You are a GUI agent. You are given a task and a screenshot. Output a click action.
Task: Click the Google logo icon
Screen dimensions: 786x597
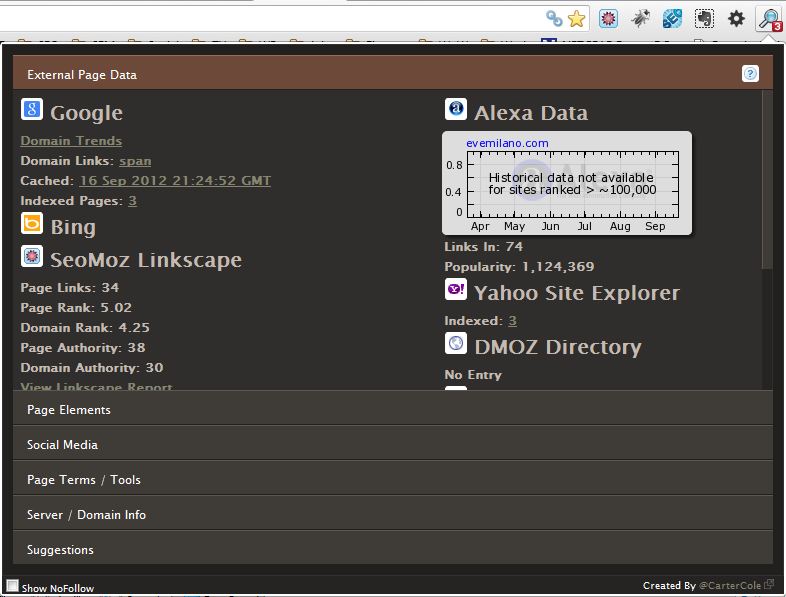point(32,109)
